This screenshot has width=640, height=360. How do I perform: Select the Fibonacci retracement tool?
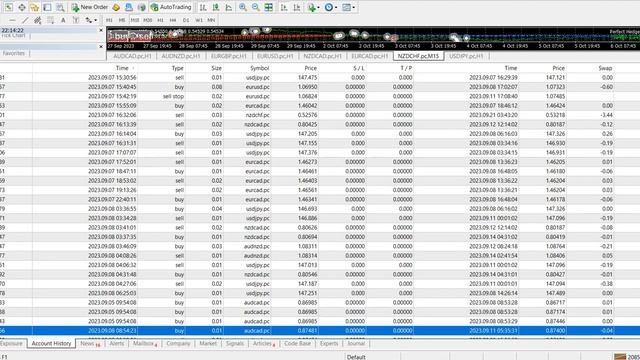pos(50,20)
